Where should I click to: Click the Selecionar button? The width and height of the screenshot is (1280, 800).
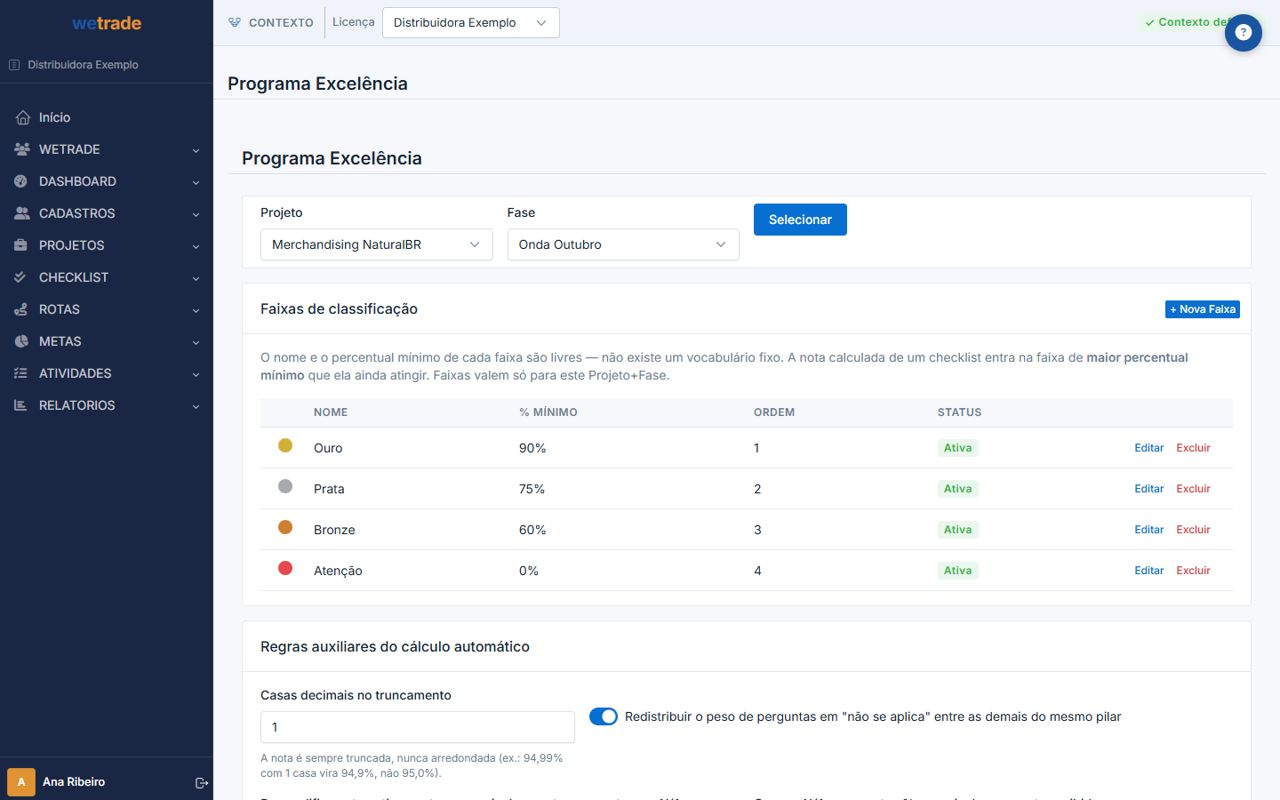point(800,220)
